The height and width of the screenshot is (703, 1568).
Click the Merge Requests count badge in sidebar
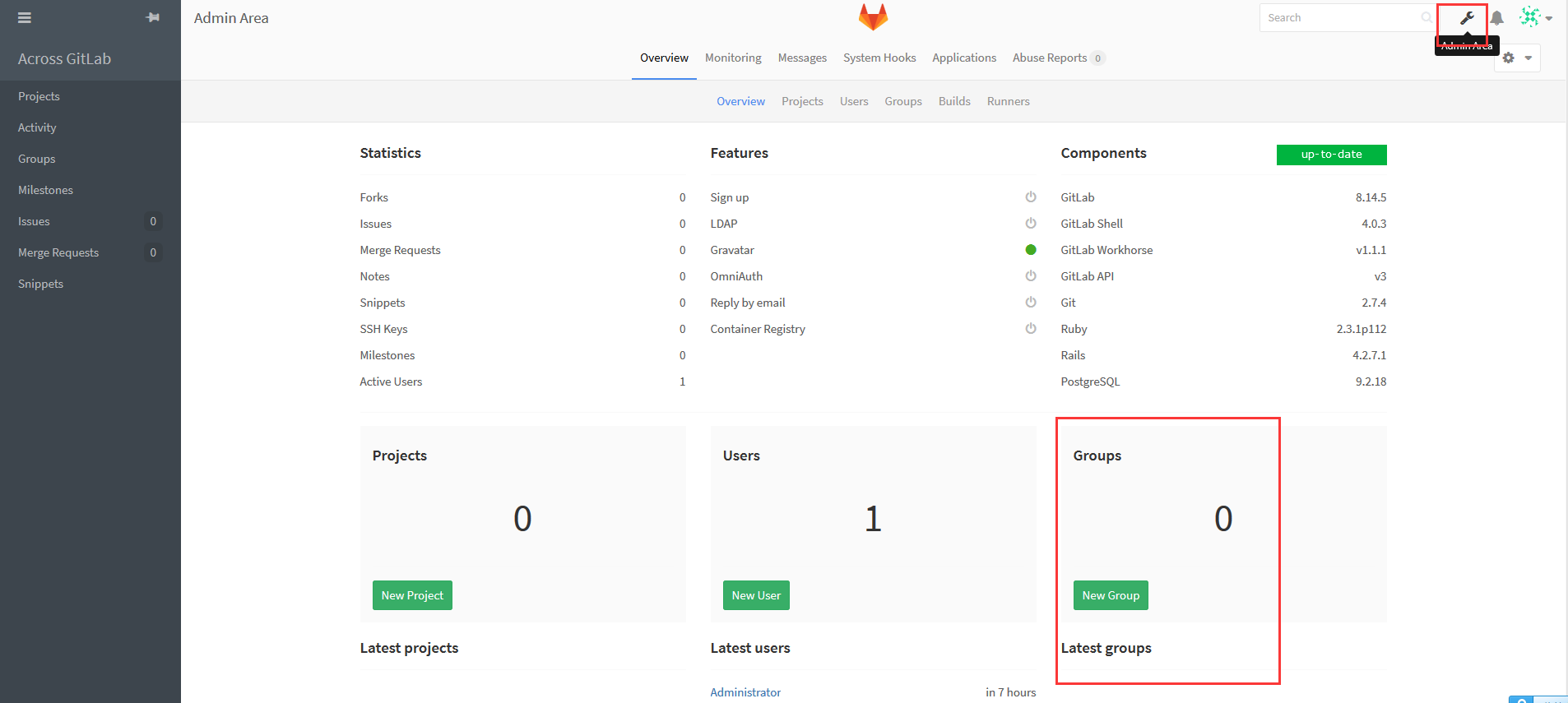click(x=153, y=252)
